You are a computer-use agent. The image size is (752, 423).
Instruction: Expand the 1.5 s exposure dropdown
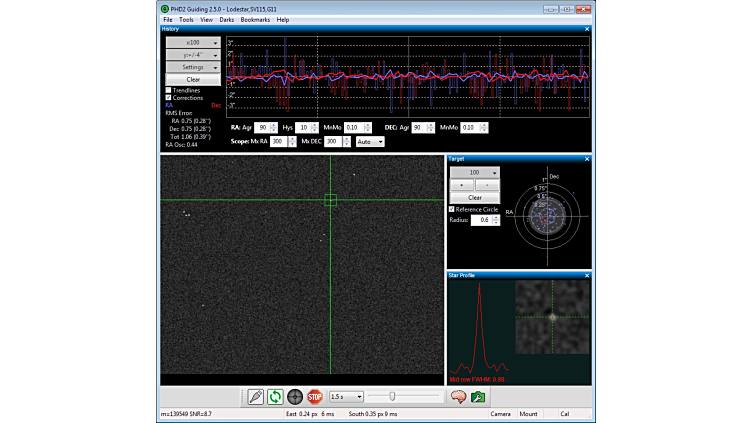(x=345, y=396)
